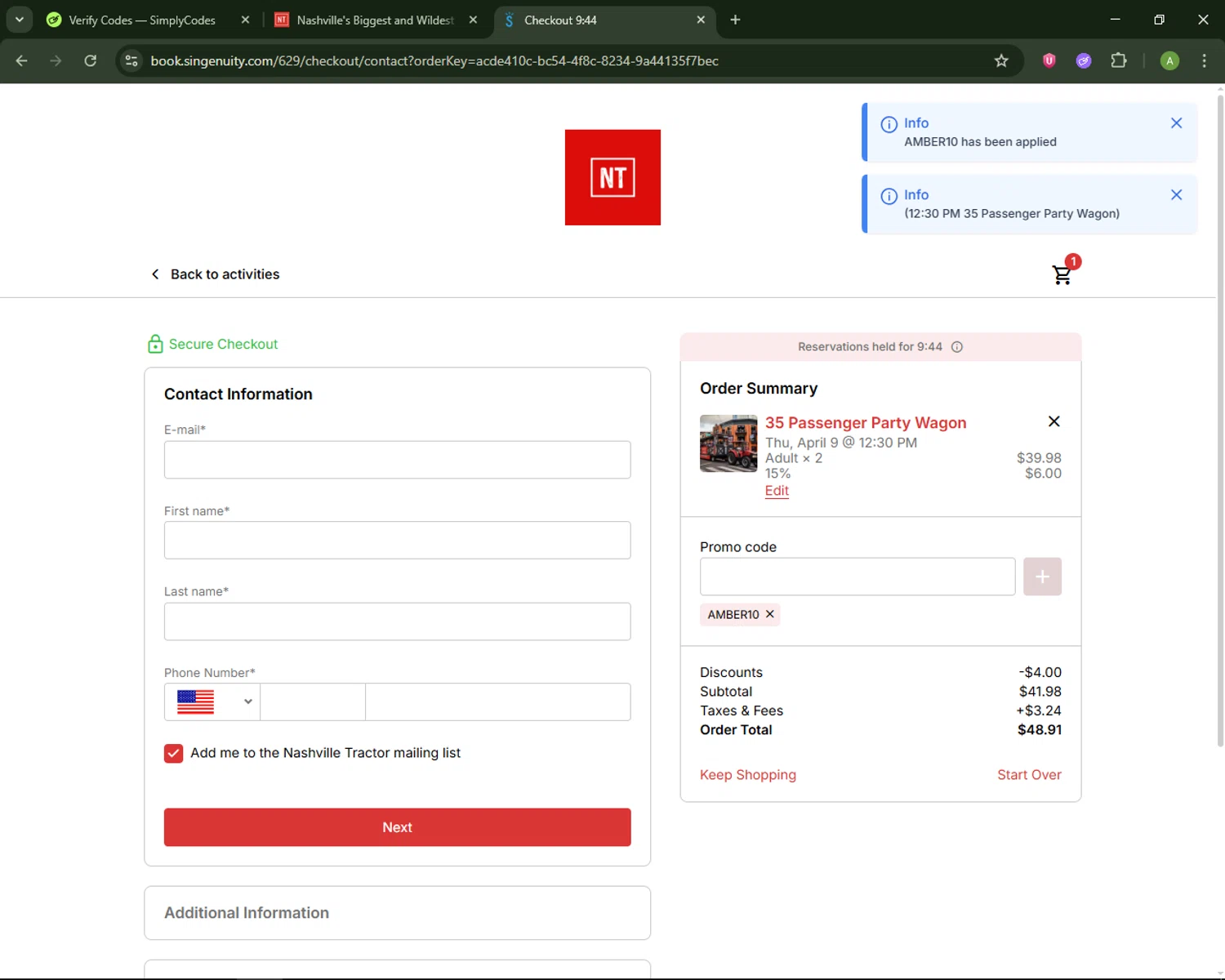Click the 'Adult × 2' line item
This screenshot has height=980, width=1225.
pos(794,458)
